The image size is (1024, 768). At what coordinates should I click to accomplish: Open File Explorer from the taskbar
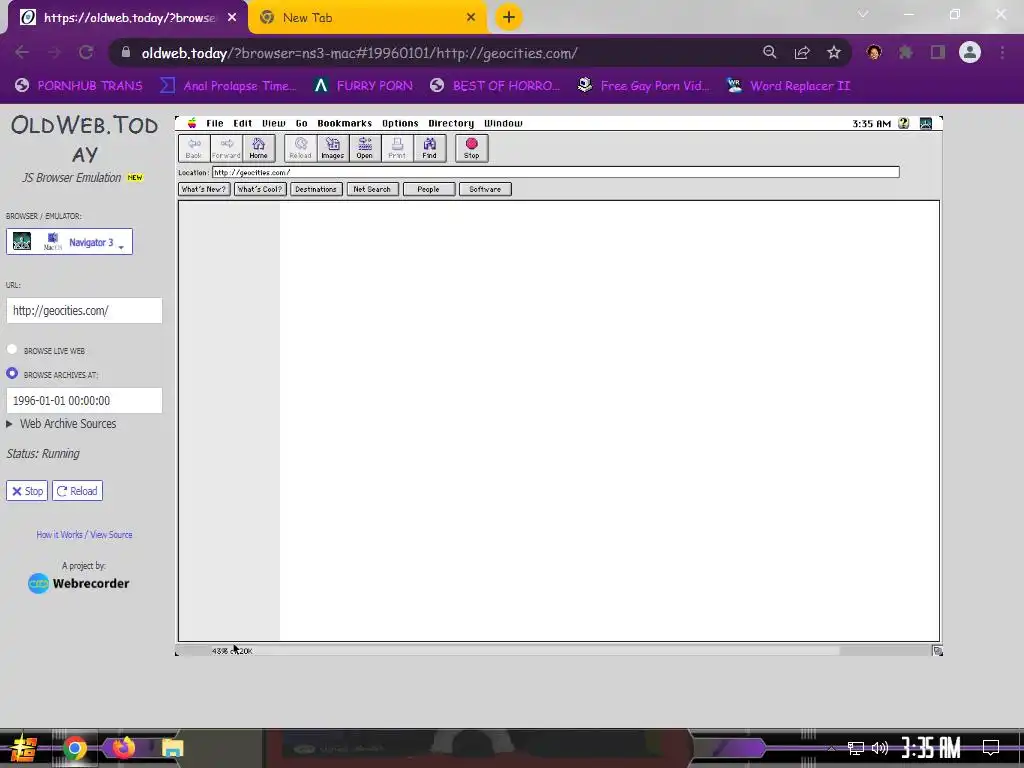click(x=172, y=748)
